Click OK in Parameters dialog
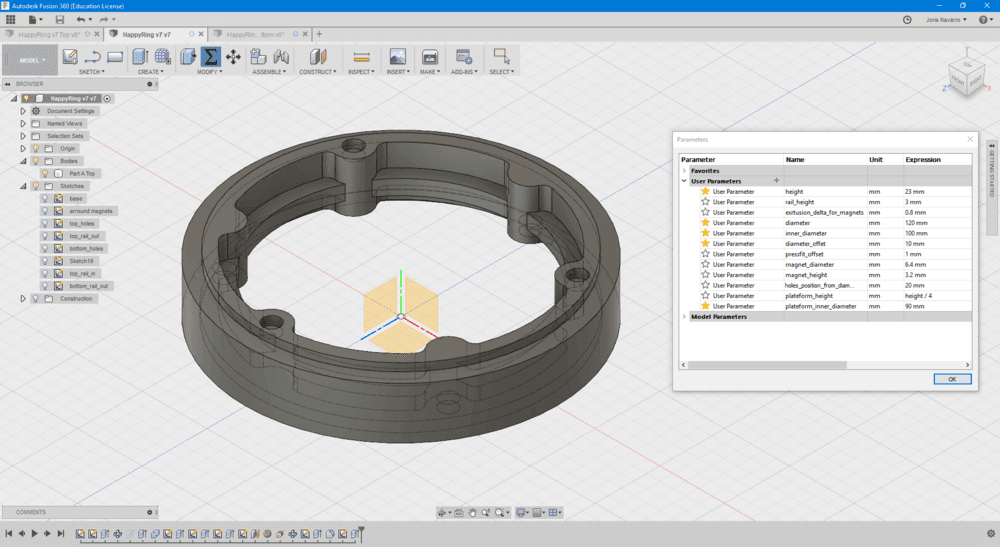The height and width of the screenshot is (547, 1000). pyautogui.click(x=952, y=379)
